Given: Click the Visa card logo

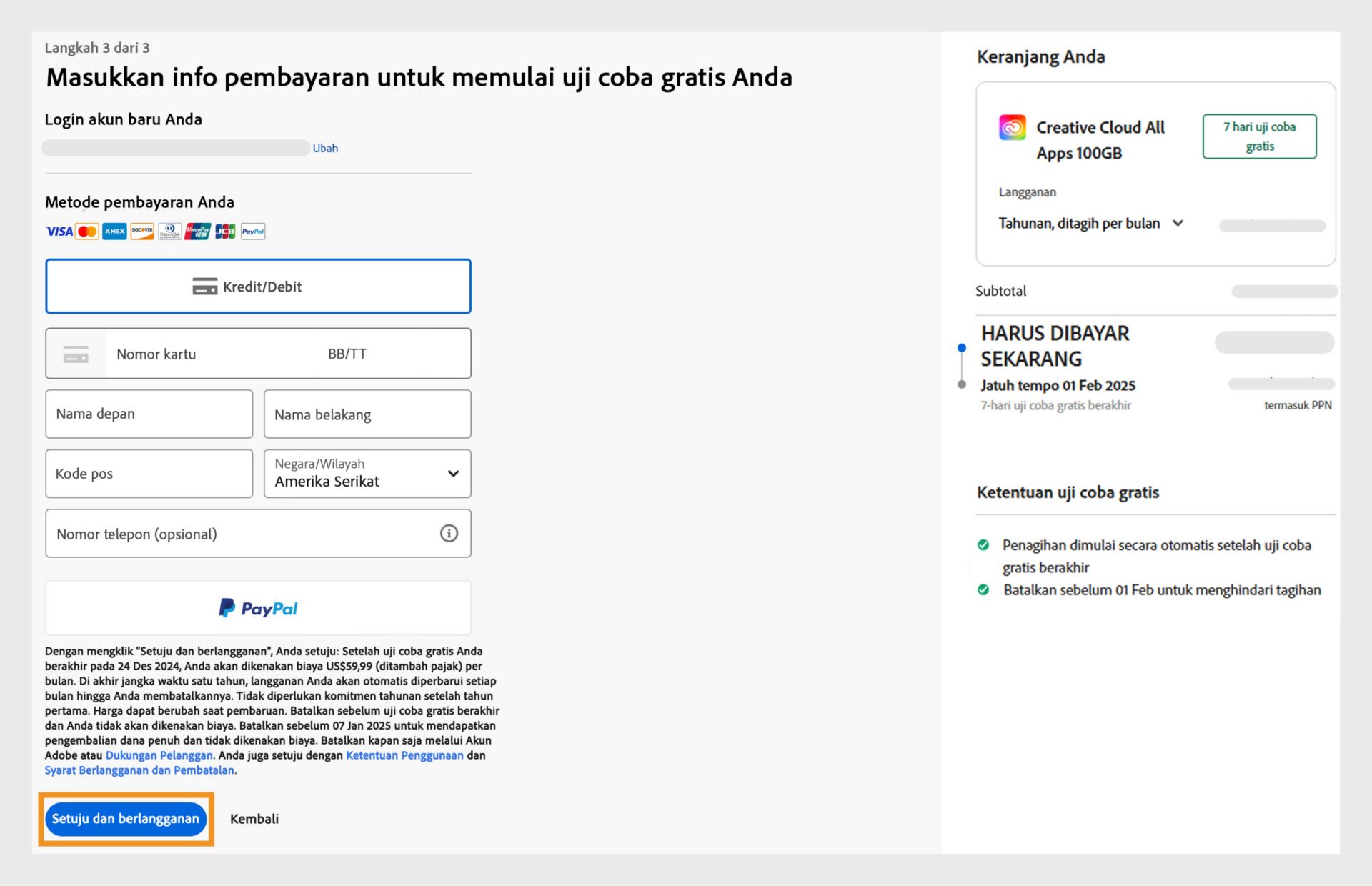Looking at the screenshot, I should [59, 232].
